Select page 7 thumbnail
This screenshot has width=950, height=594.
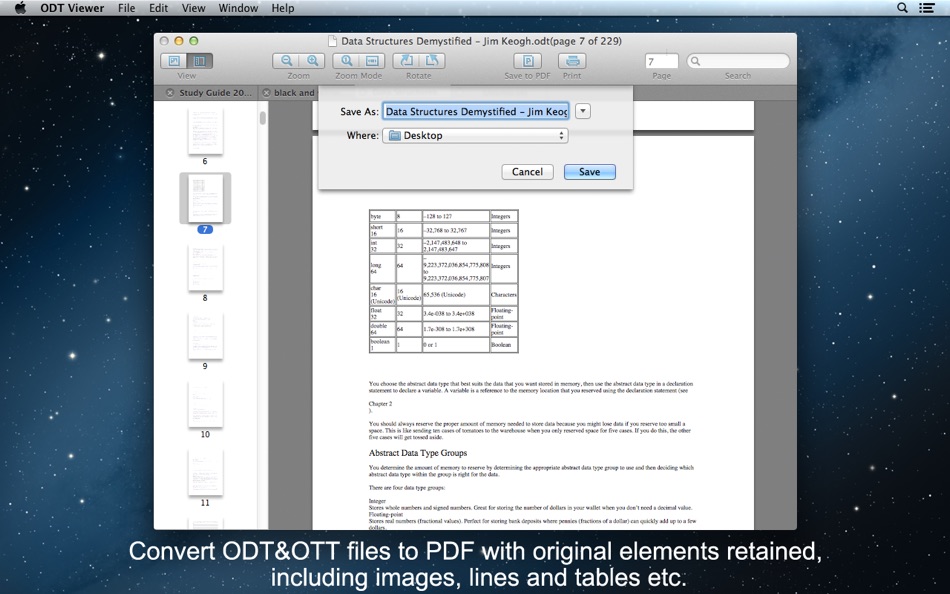tap(205, 199)
